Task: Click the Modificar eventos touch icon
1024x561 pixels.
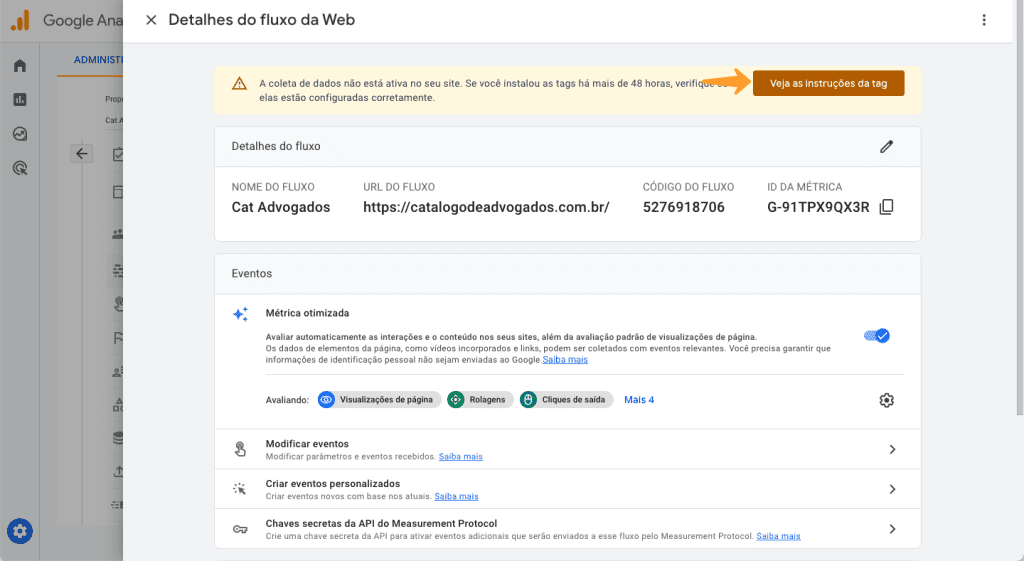Action: click(240, 449)
